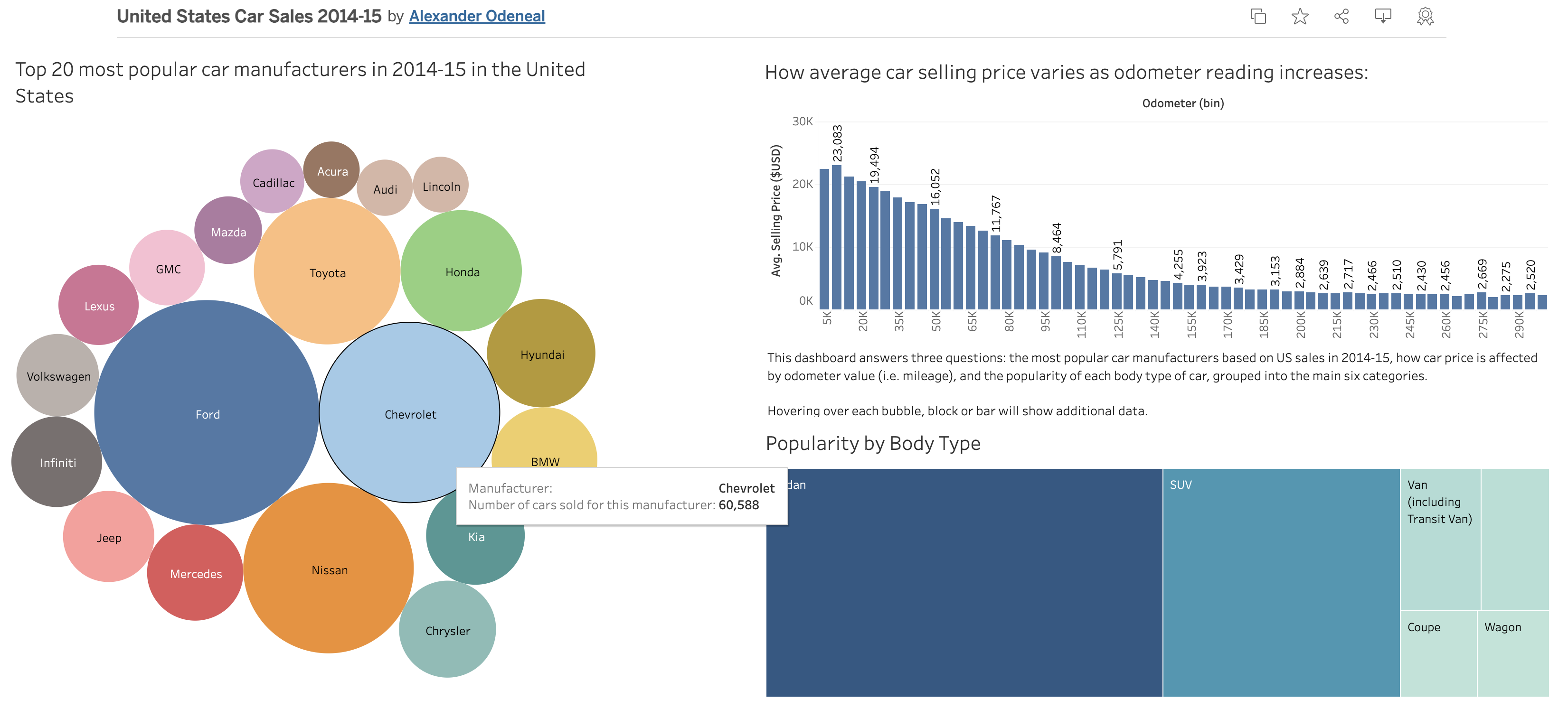Image resolution: width=1568 pixels, height=709 pixels.
Task: Click the Hyundai bubble
Action: 542,353
